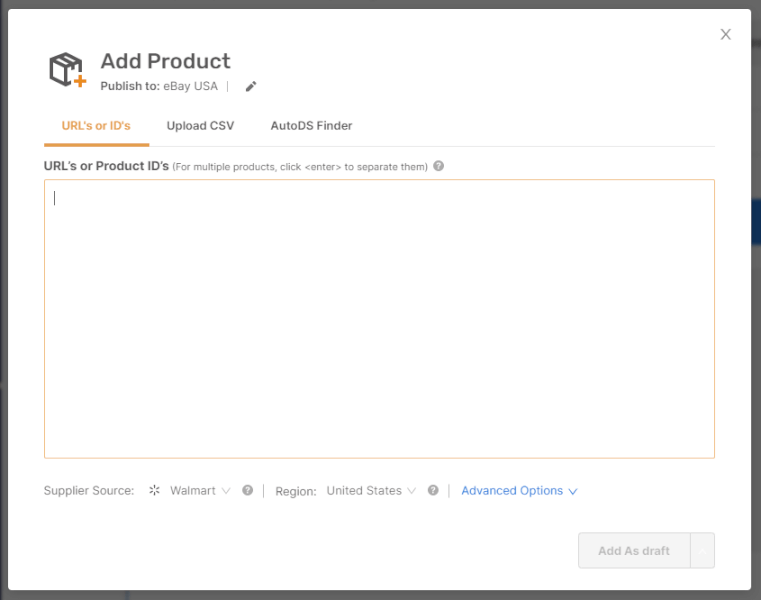Click the Add Product box icon
Image resolution: width=761 pixels, height=600 pixels.
click(x=68, y=69)
